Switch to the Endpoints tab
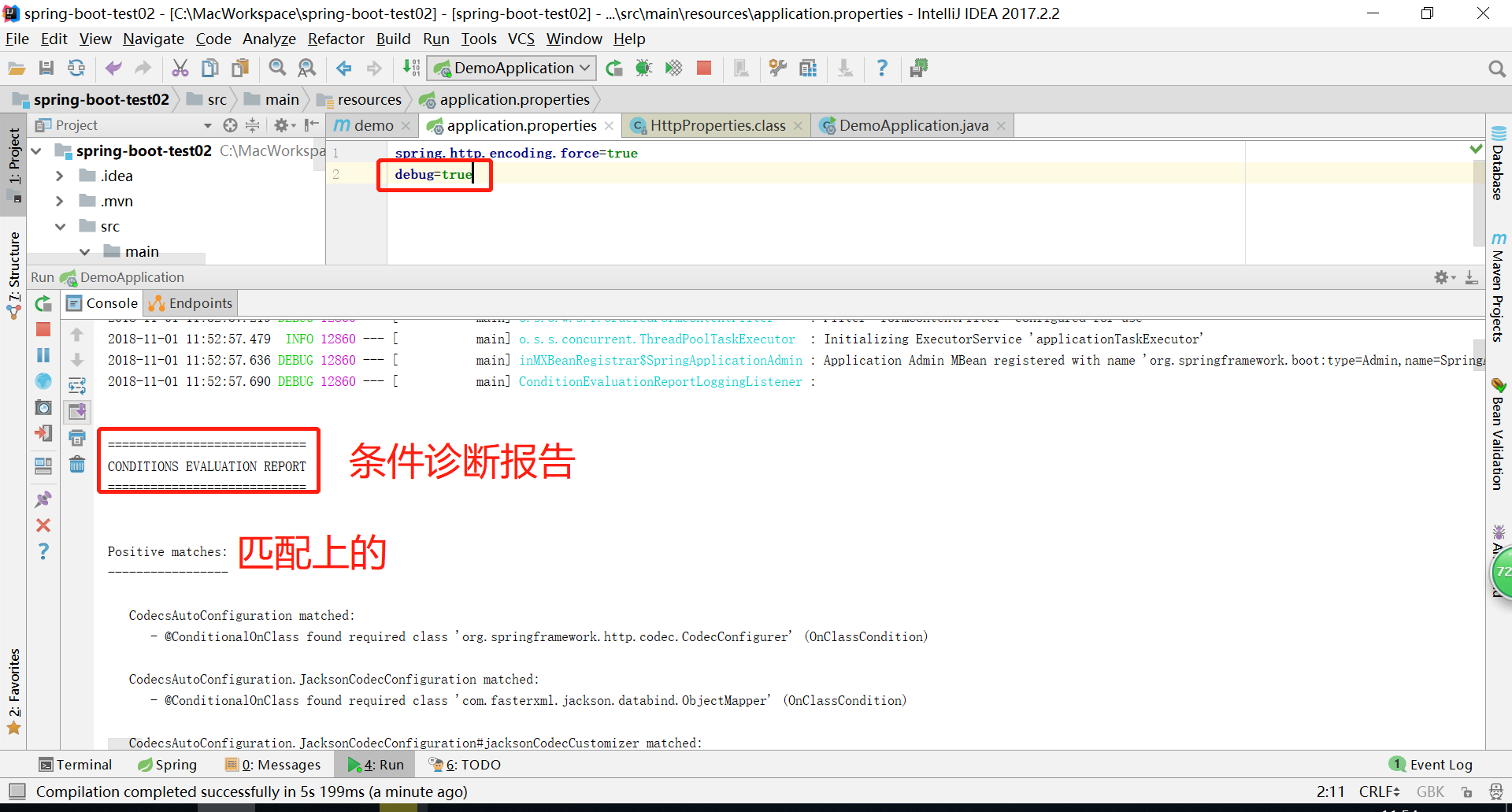 pyautogui.click(x=191, y=303)
